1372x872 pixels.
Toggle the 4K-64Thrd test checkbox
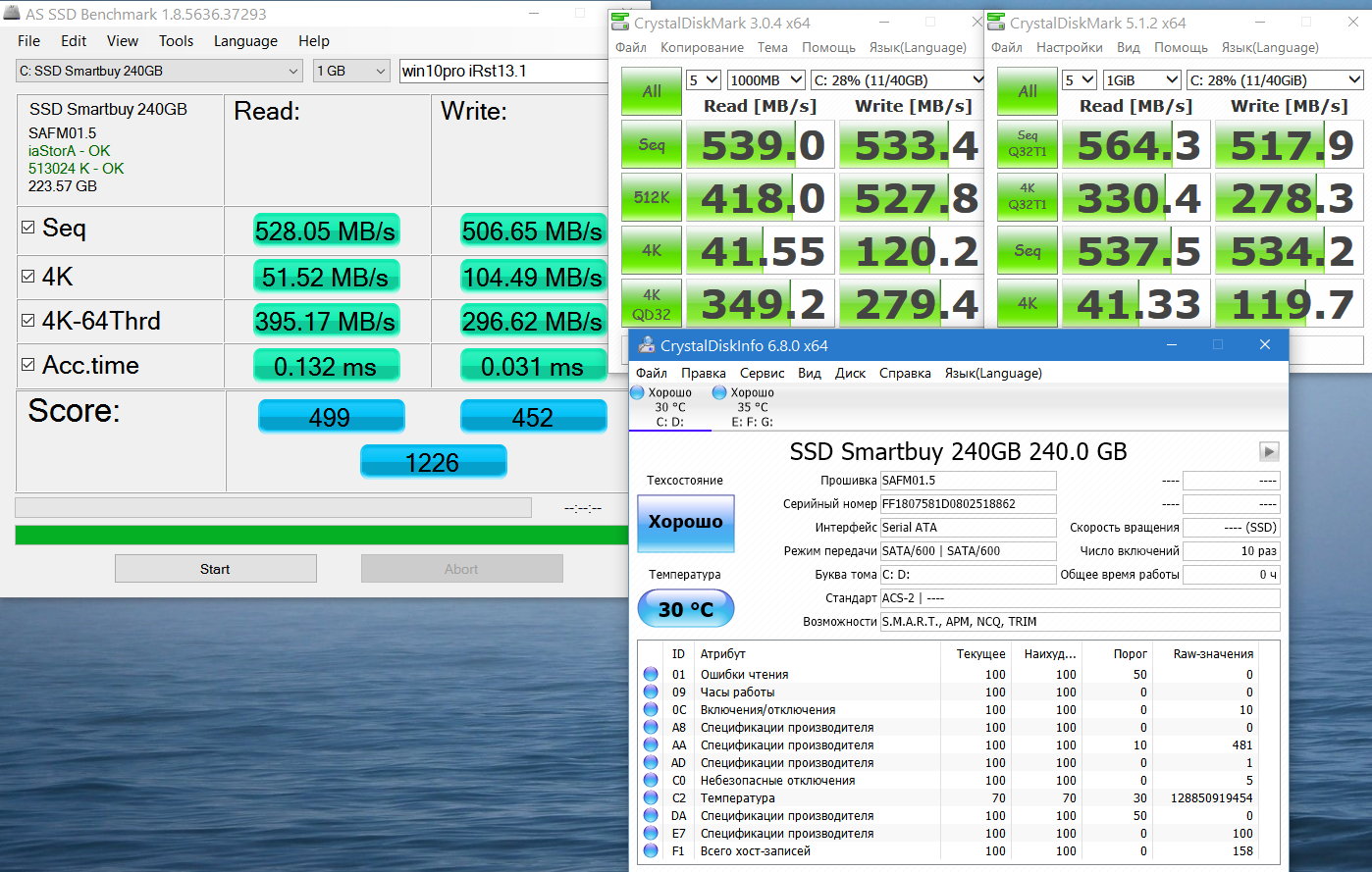28,321
